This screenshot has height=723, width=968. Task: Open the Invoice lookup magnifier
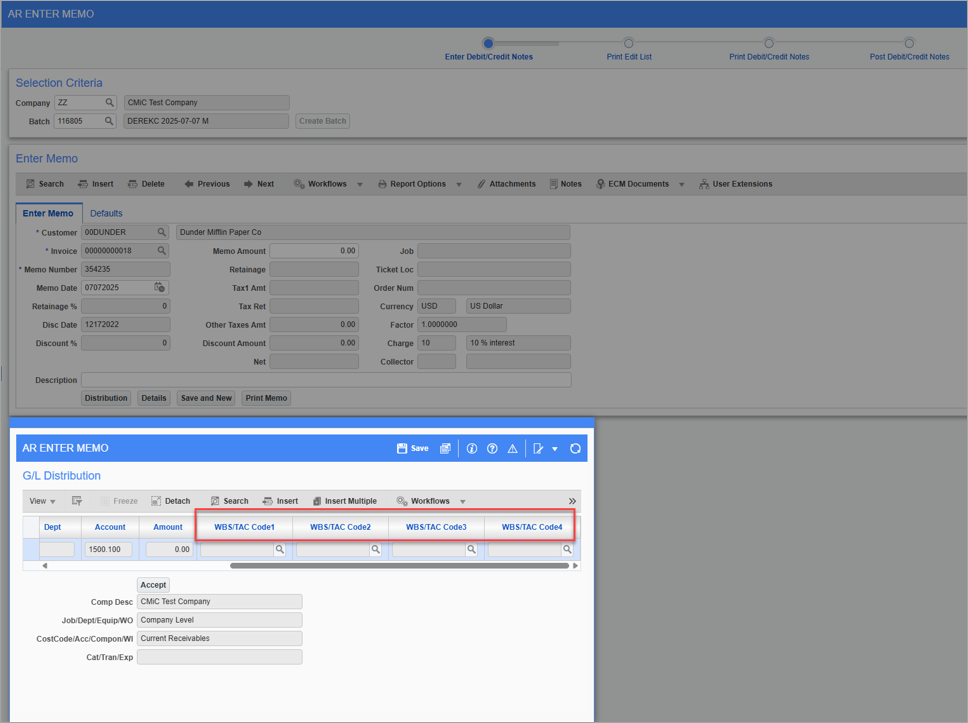pyautogui.click(x=161, y=251)
